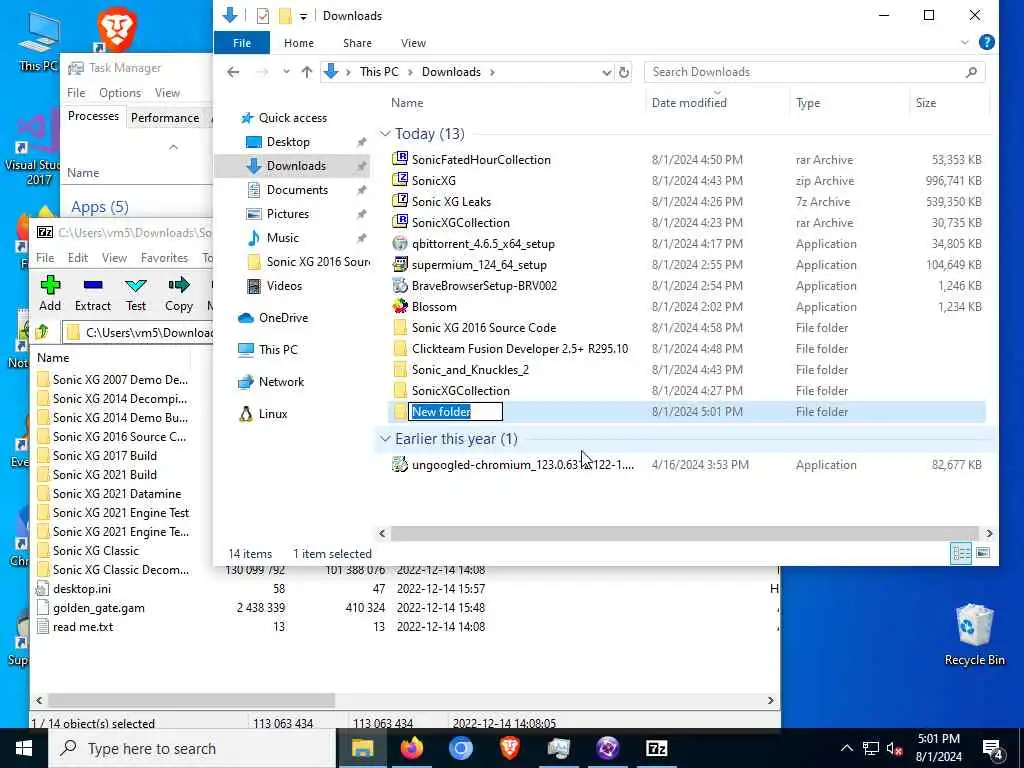The height and width of the screenshot is (768, 1024).
Task: Open 7-Zip from the taskbar
Action: click(656, 748)
